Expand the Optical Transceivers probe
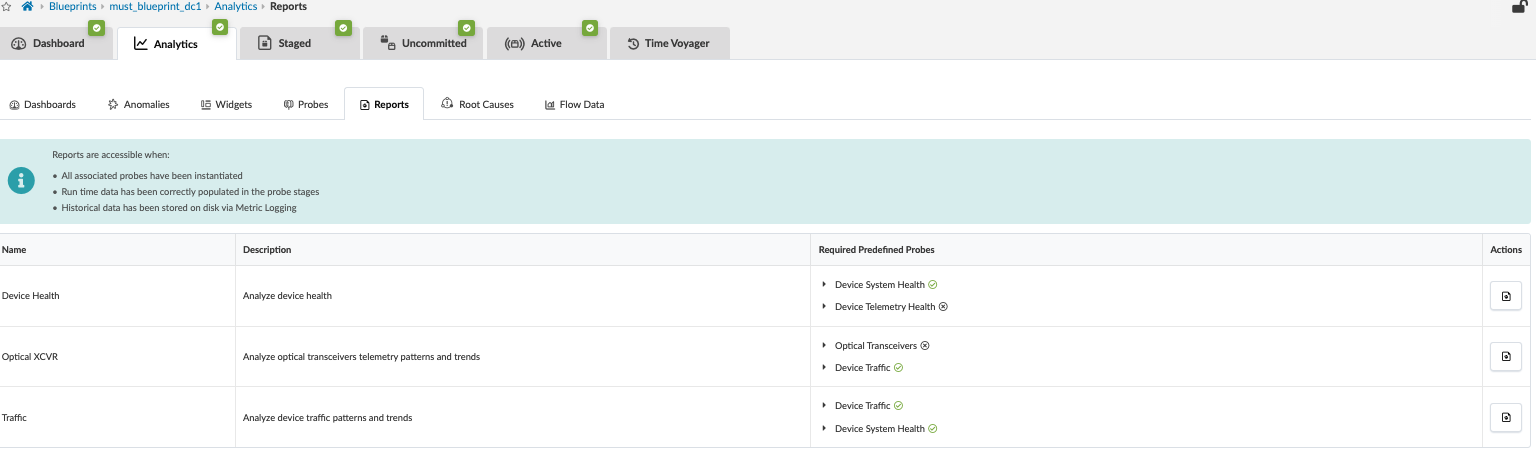Viewport: 1536px width, 451px height. tap(824, 346)
